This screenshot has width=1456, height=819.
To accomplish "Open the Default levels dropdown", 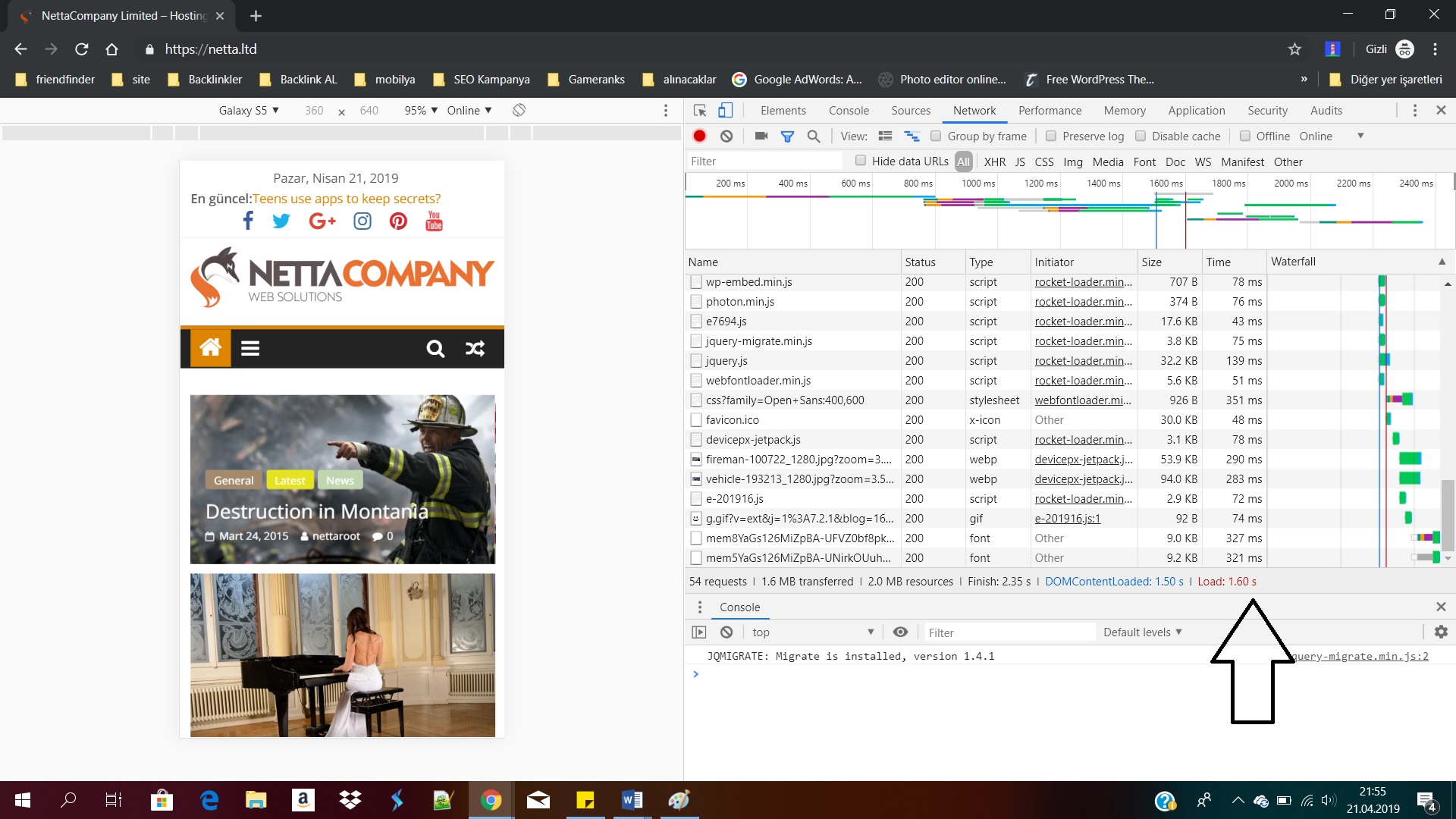I will [x=1143, y=632].
